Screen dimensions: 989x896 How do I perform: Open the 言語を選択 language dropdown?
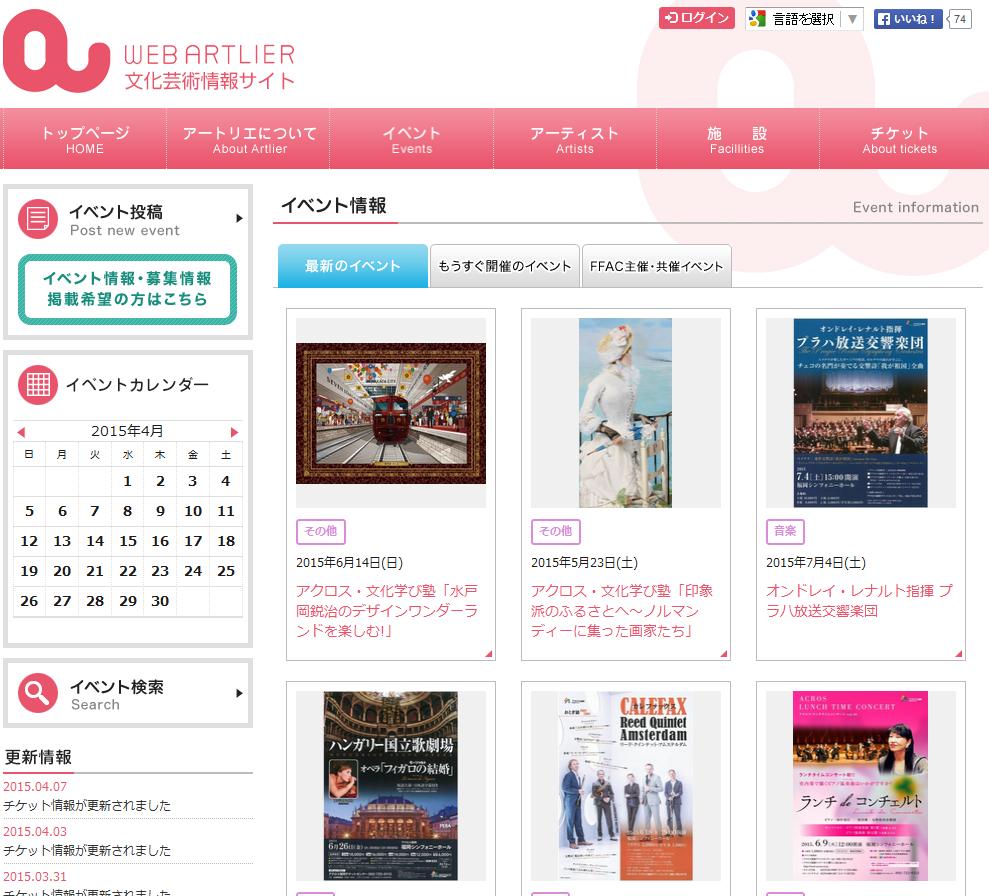(x=803, y=19)
